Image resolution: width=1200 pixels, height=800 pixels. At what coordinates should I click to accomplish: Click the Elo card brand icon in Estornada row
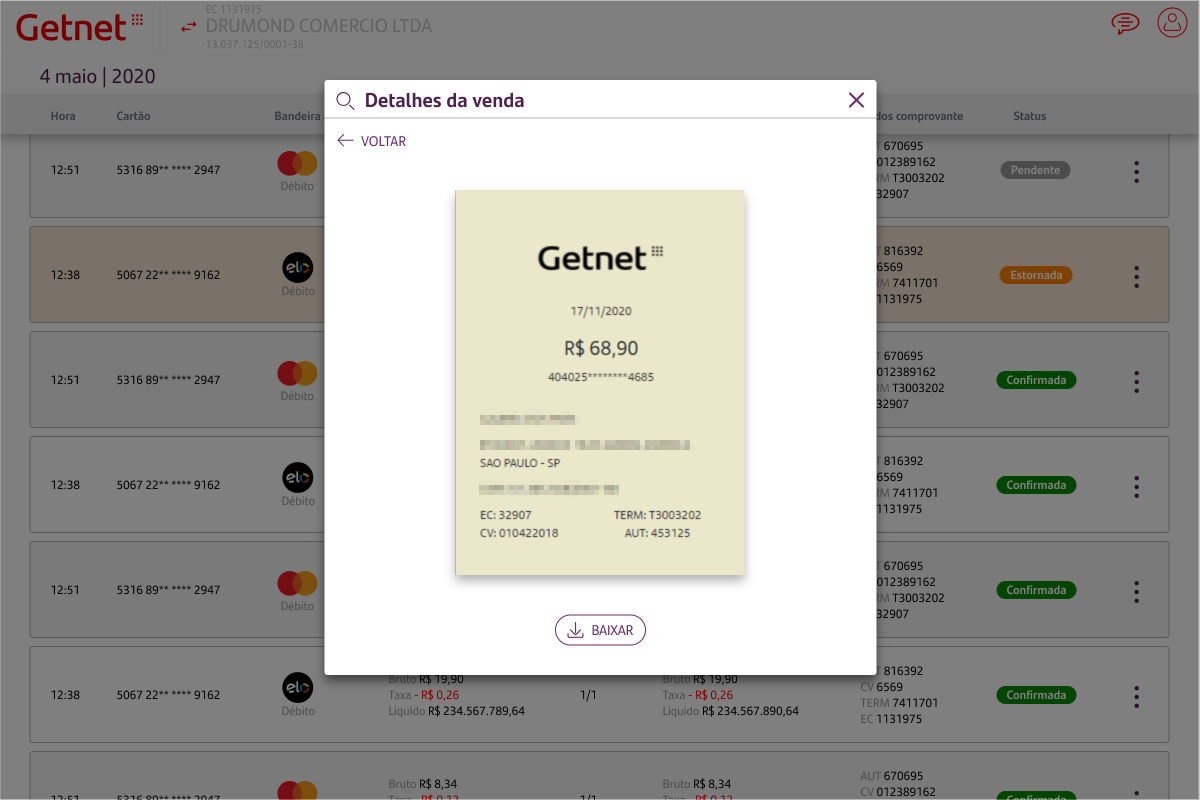[297, 267]
